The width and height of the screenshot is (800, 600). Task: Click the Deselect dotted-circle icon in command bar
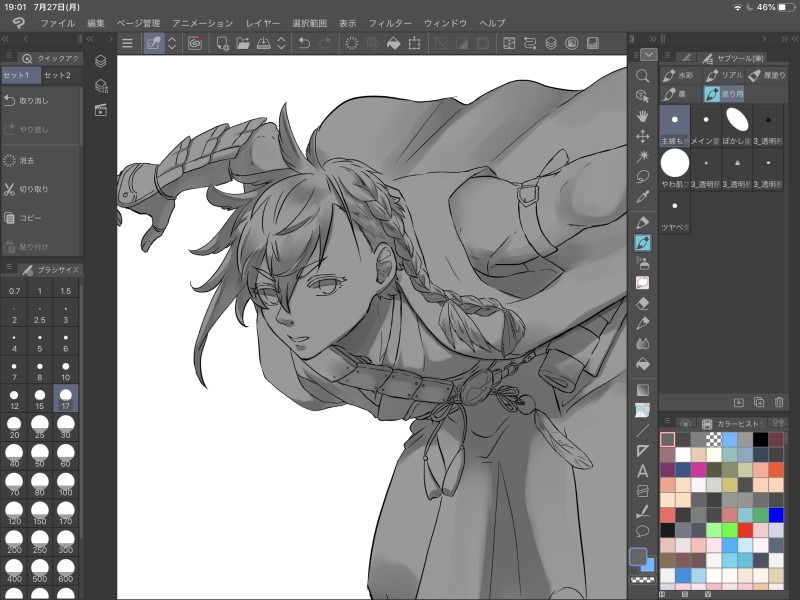coord(352,43)
